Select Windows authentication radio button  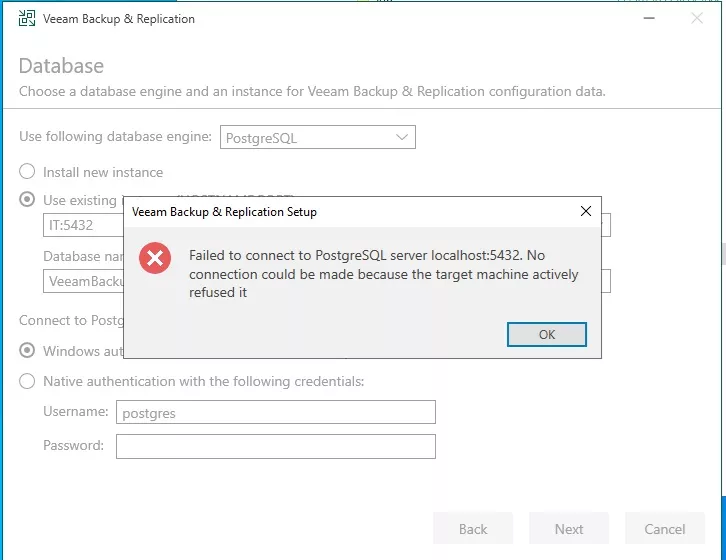27,351
